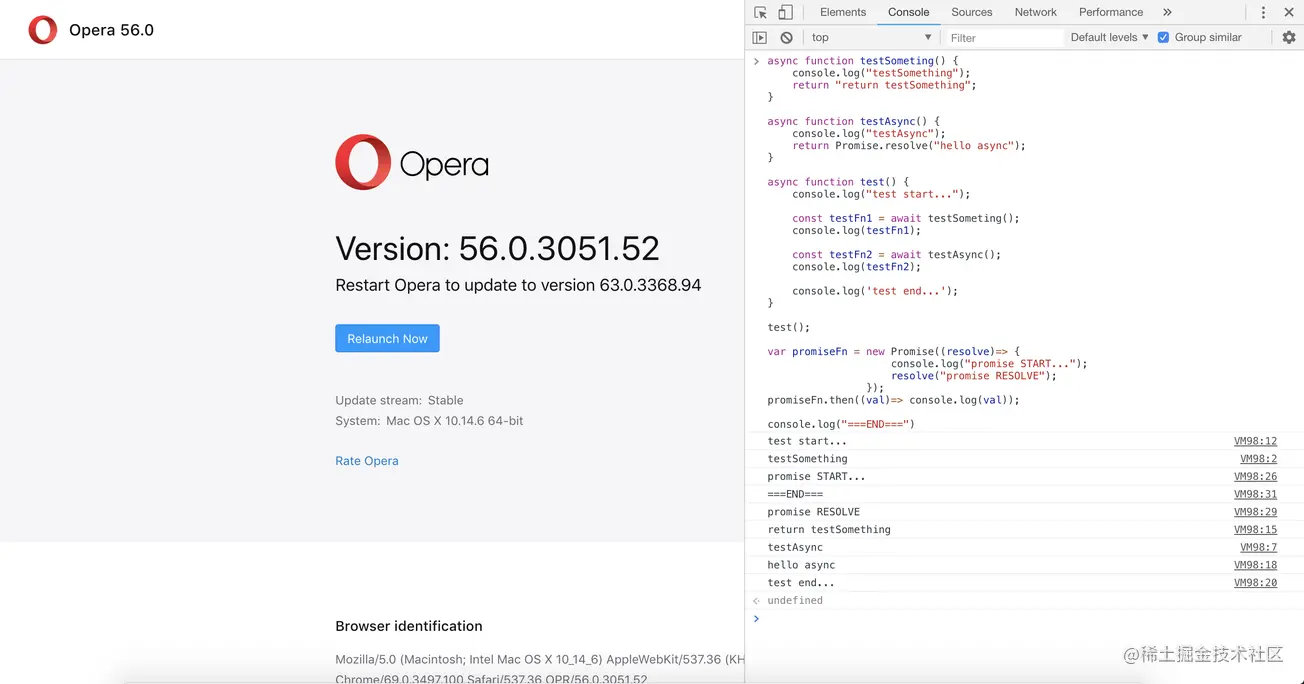Toggle the device toolbar icon
Image resolution: width=1304 pixels, height=684 pixels.
click(x=786, y=12)
